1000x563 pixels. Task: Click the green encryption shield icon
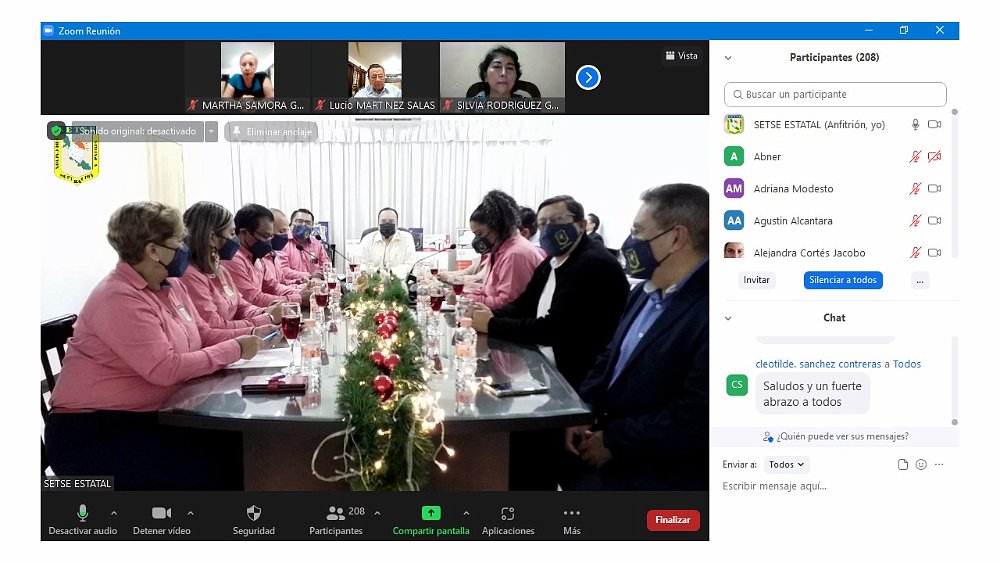(x=56, y=130)
